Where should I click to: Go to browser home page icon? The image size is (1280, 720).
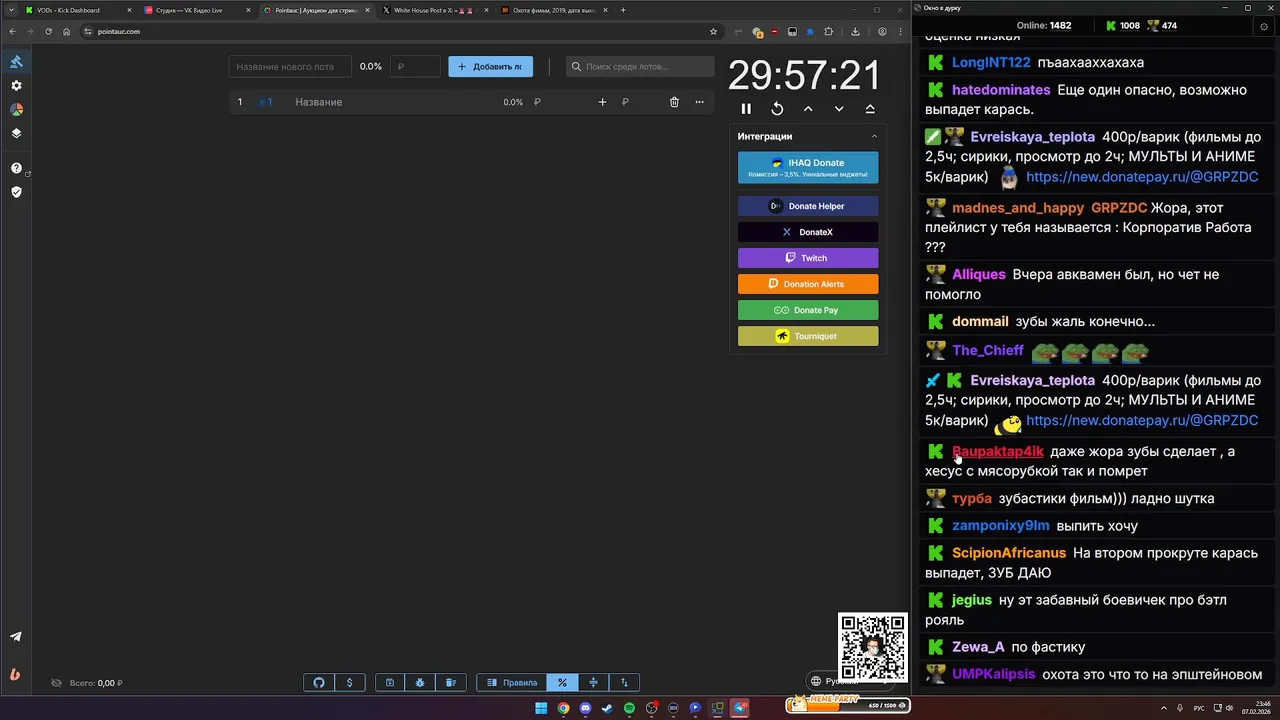point(66,31)
